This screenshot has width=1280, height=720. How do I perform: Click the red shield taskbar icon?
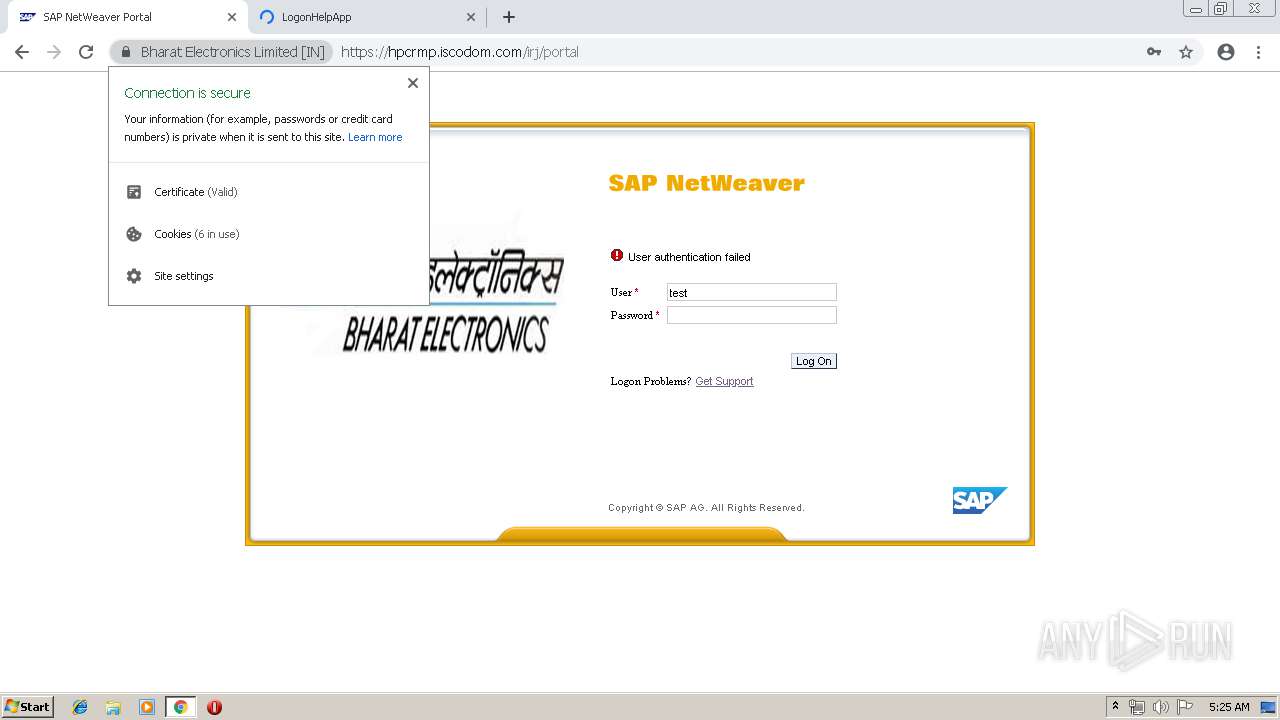click(x=214, y=707)
